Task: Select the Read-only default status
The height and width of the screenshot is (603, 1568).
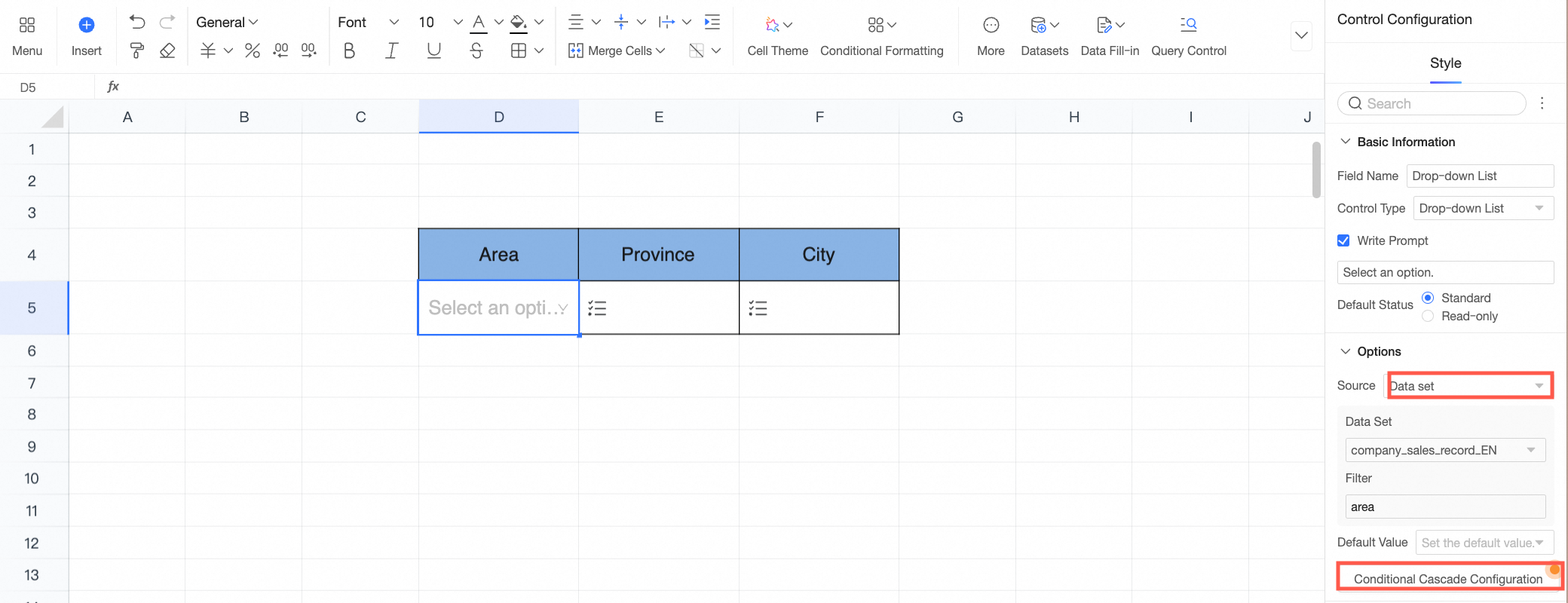Action: tap(1428, 316)
